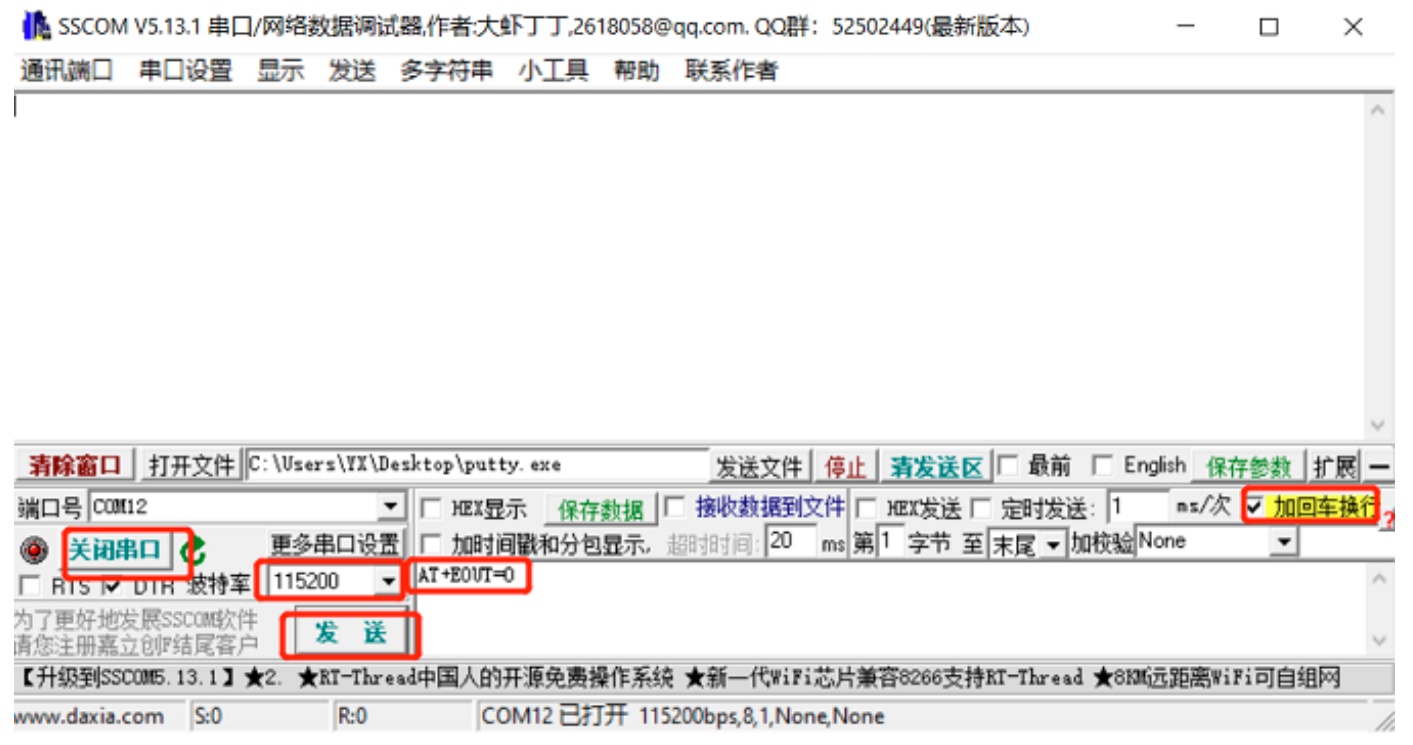This screenshot has height=745, width=1413.
Task: Open the 小工具 menu
Action: point(552,70)
